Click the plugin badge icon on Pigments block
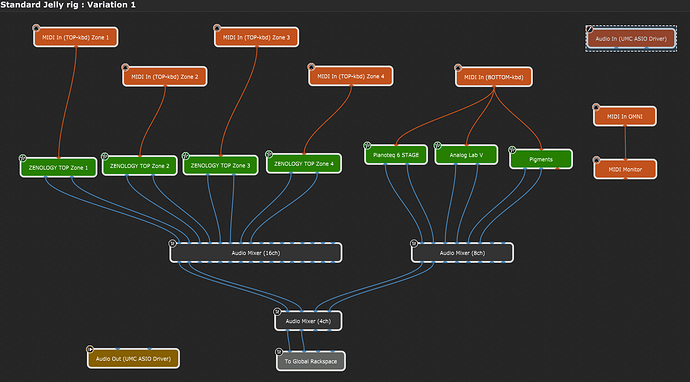Viewport: 690px width, 382px height. coord(512,150)
